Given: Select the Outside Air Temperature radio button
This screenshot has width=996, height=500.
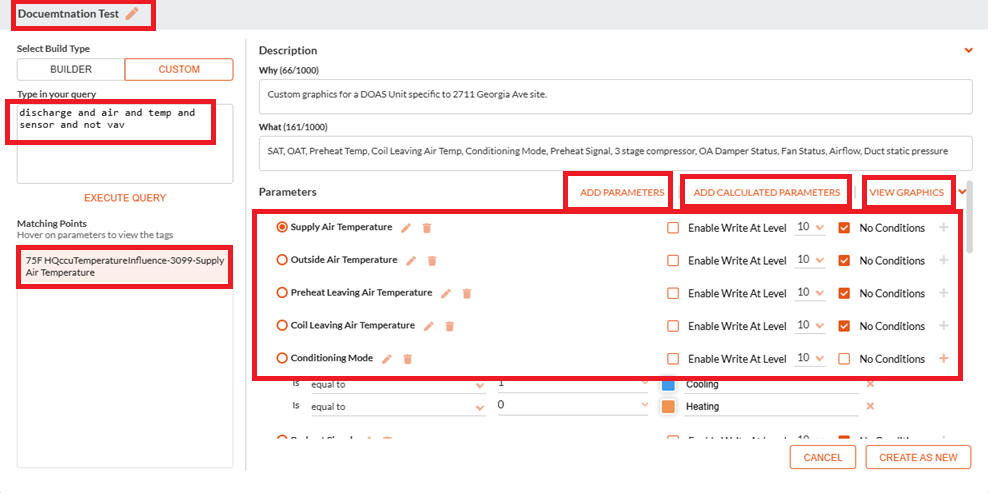Looking at the screenshot, I should 282,260.
